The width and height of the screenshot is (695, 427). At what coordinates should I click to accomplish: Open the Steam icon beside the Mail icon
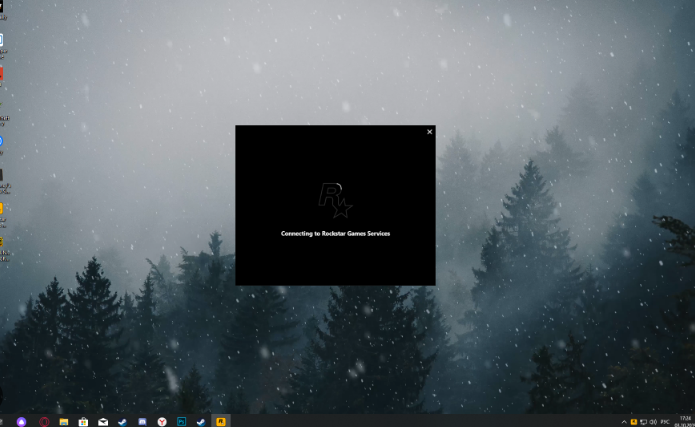coord(122,422)
